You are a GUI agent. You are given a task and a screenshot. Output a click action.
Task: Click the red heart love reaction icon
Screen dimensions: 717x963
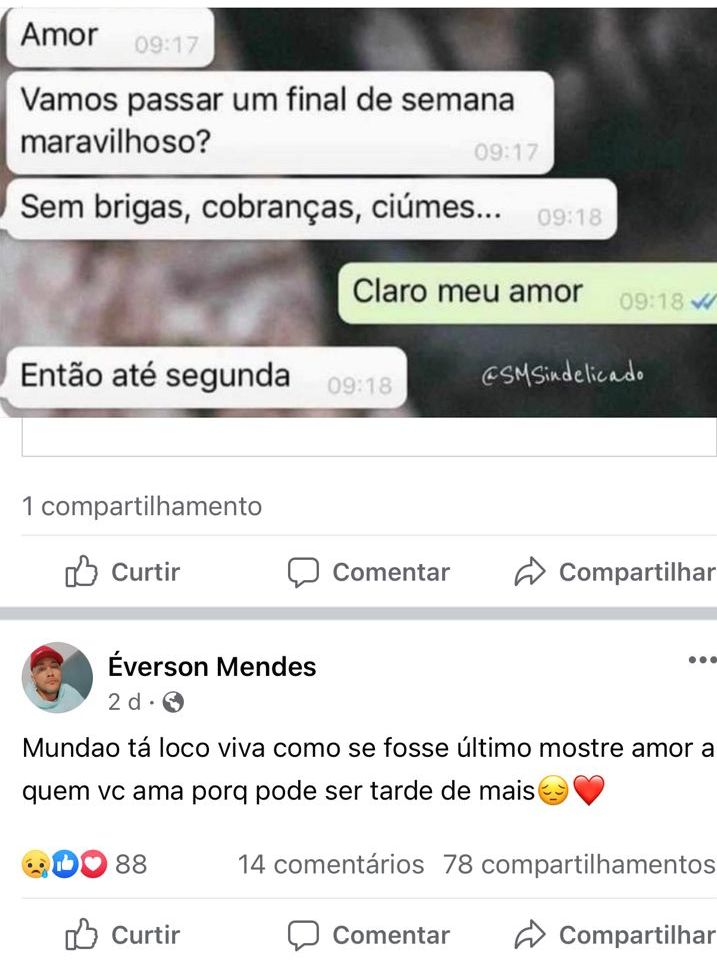(94, 864)
